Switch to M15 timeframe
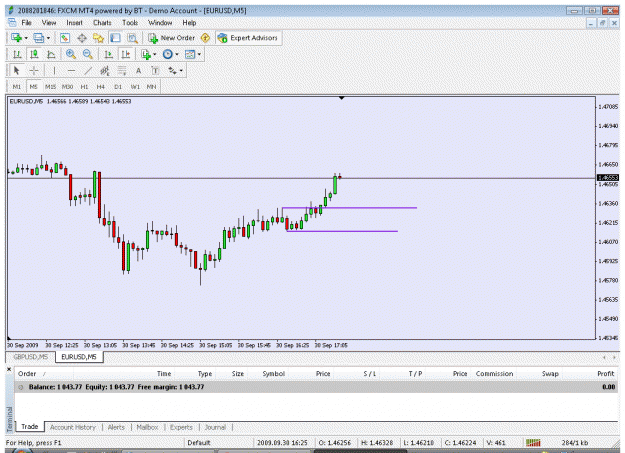Screen dimensions: 625x453 pos(50,87)
